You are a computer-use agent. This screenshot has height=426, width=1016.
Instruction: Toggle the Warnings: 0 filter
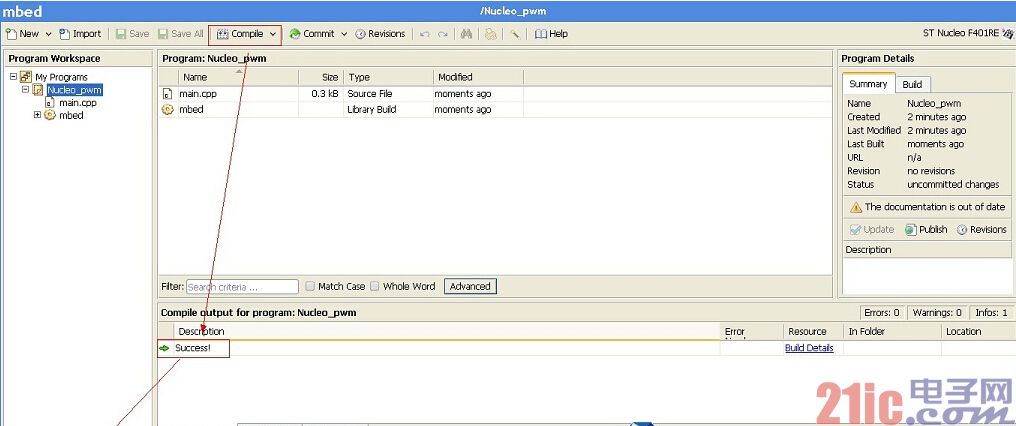tap(937, 313)
